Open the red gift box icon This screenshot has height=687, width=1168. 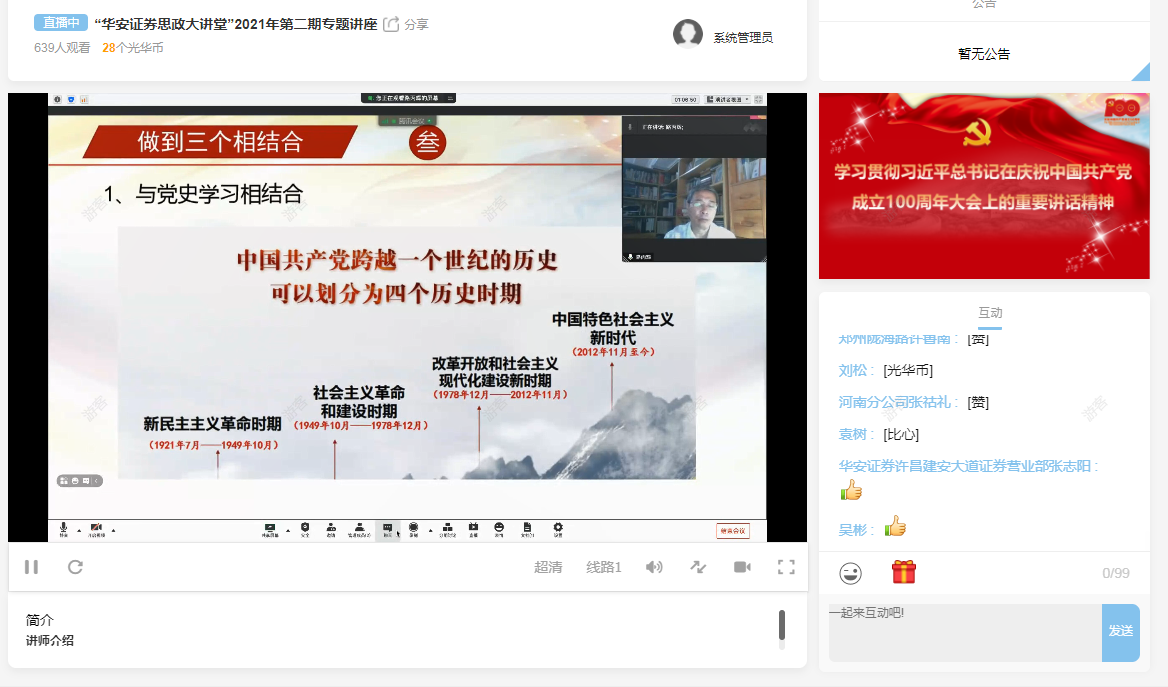904,572
